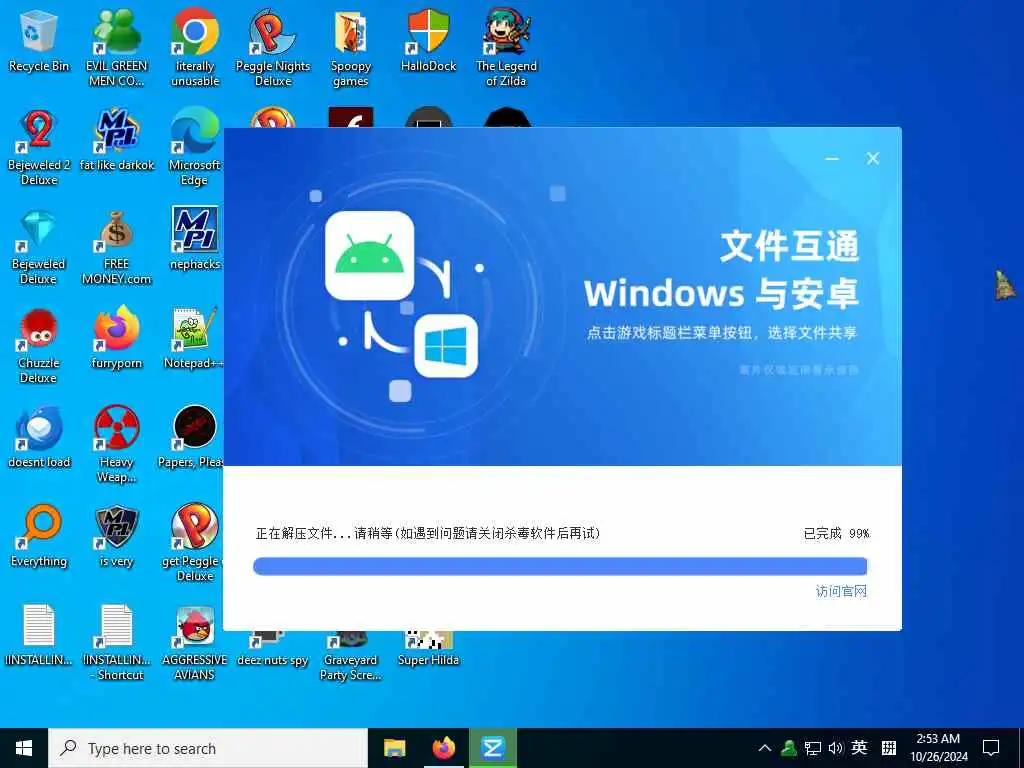
Task: Click the Thunderbird 'doesnt load' icon
Action: coord(39,438)
